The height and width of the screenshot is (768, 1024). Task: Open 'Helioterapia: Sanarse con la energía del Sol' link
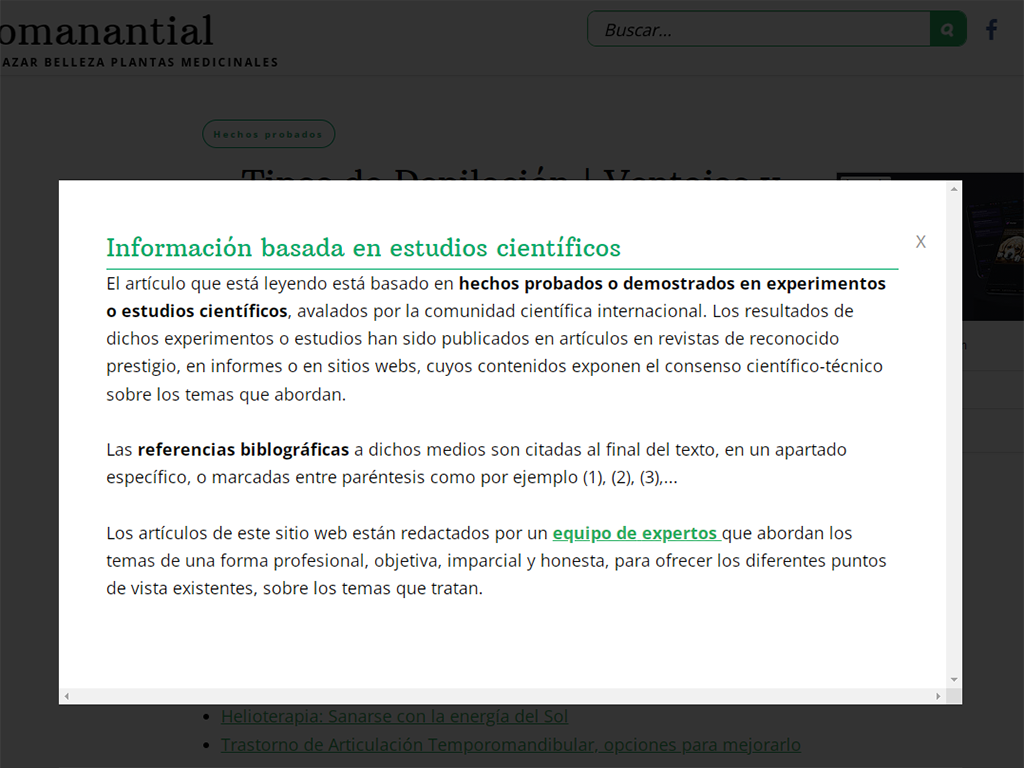pyautogui.click(x=394, y=716)
